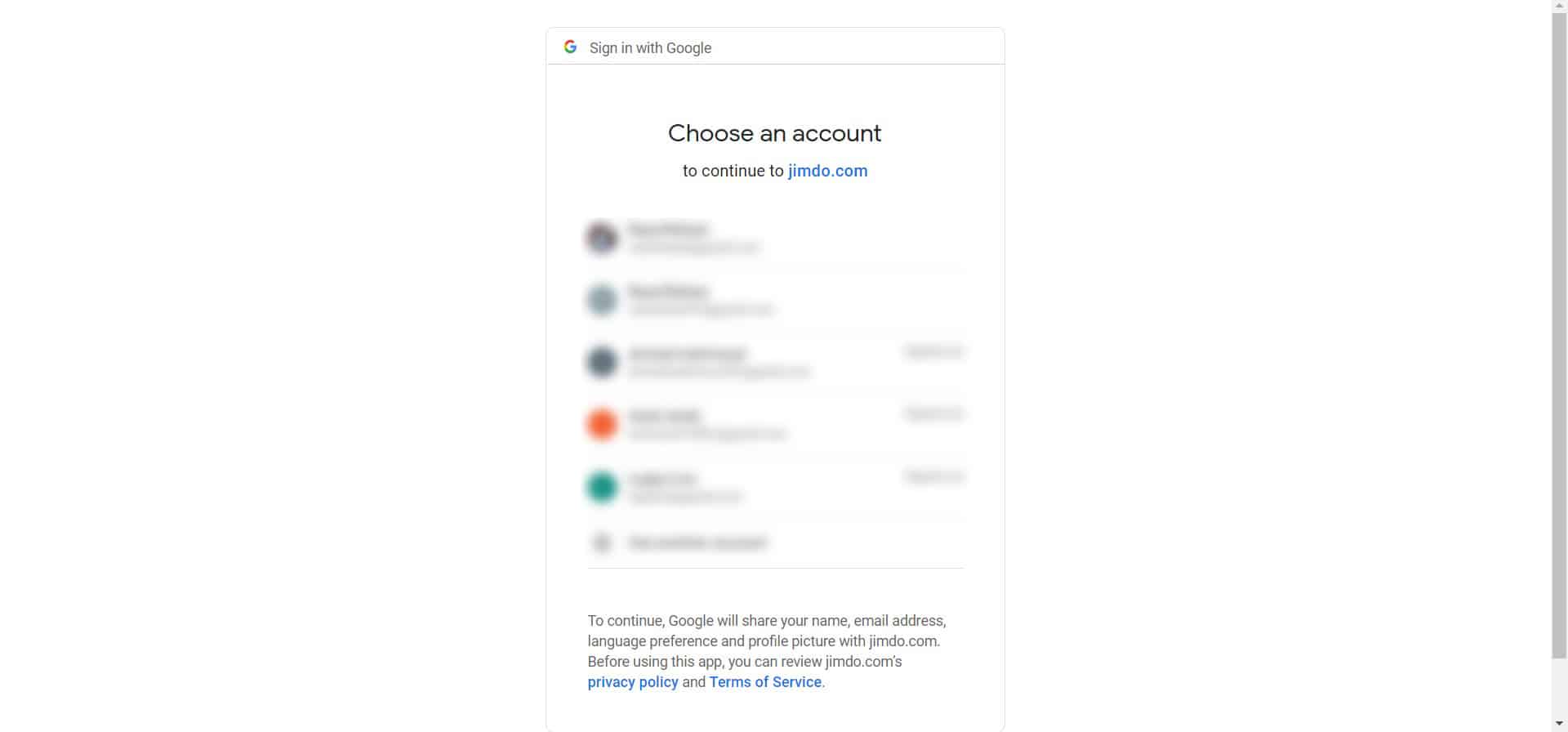The width and height of the screenshot is (1568, 732).
Task: Pick the account with the dark gray avatar
Action: (775, 362)
